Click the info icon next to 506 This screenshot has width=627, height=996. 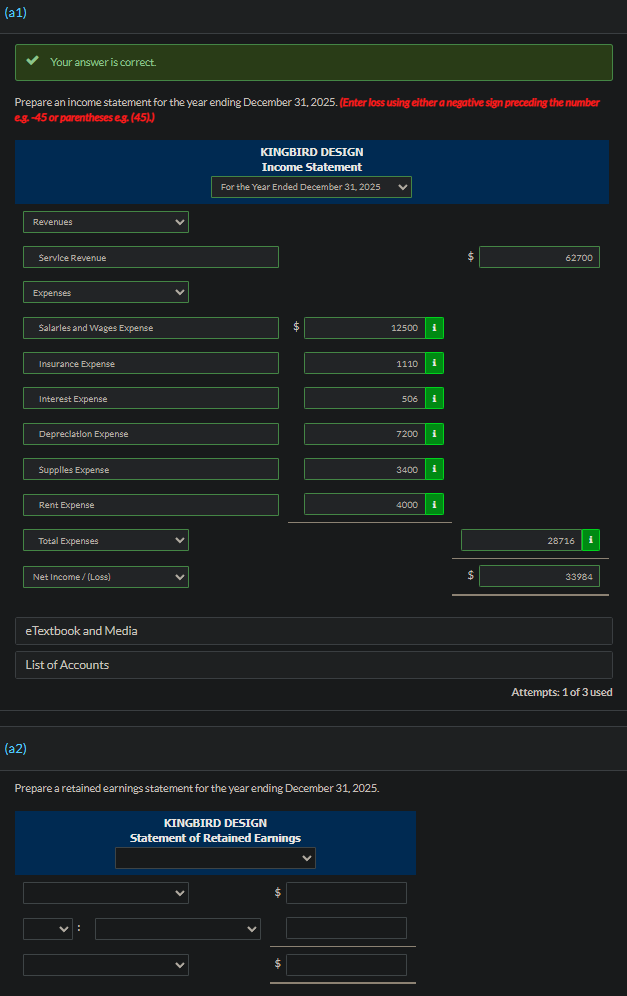pos(434,398)
